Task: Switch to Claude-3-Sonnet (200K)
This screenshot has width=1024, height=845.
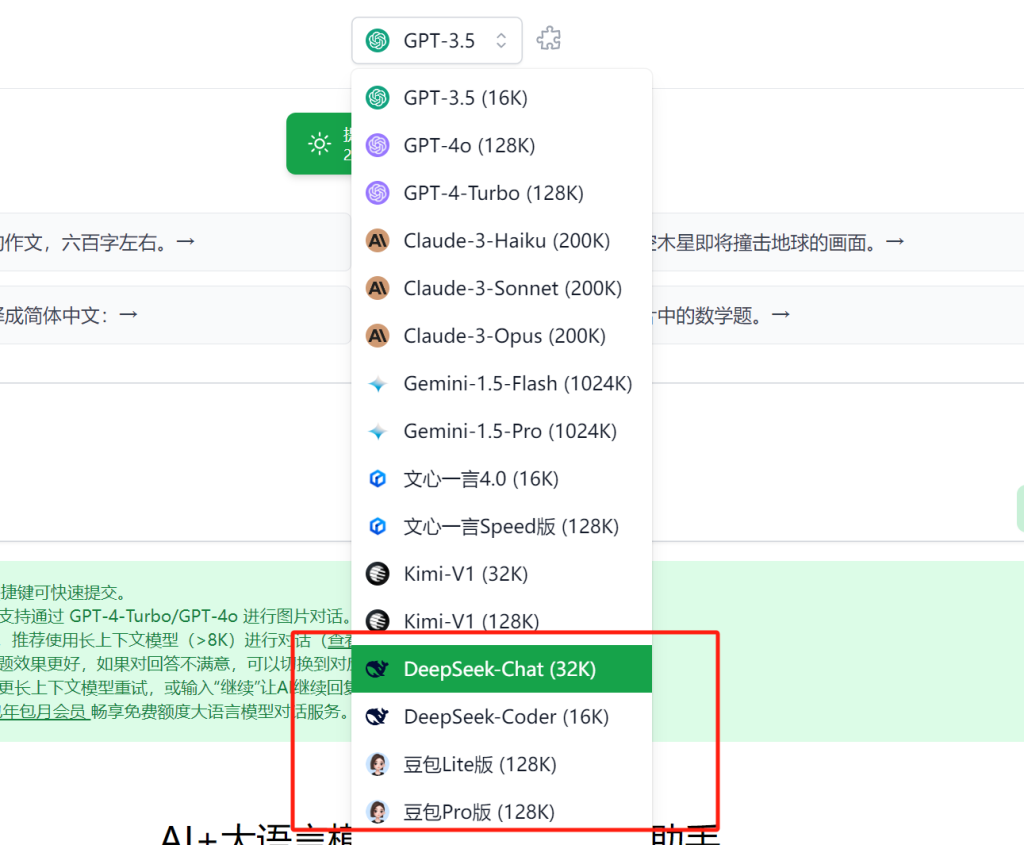Action: click(502, 288)
